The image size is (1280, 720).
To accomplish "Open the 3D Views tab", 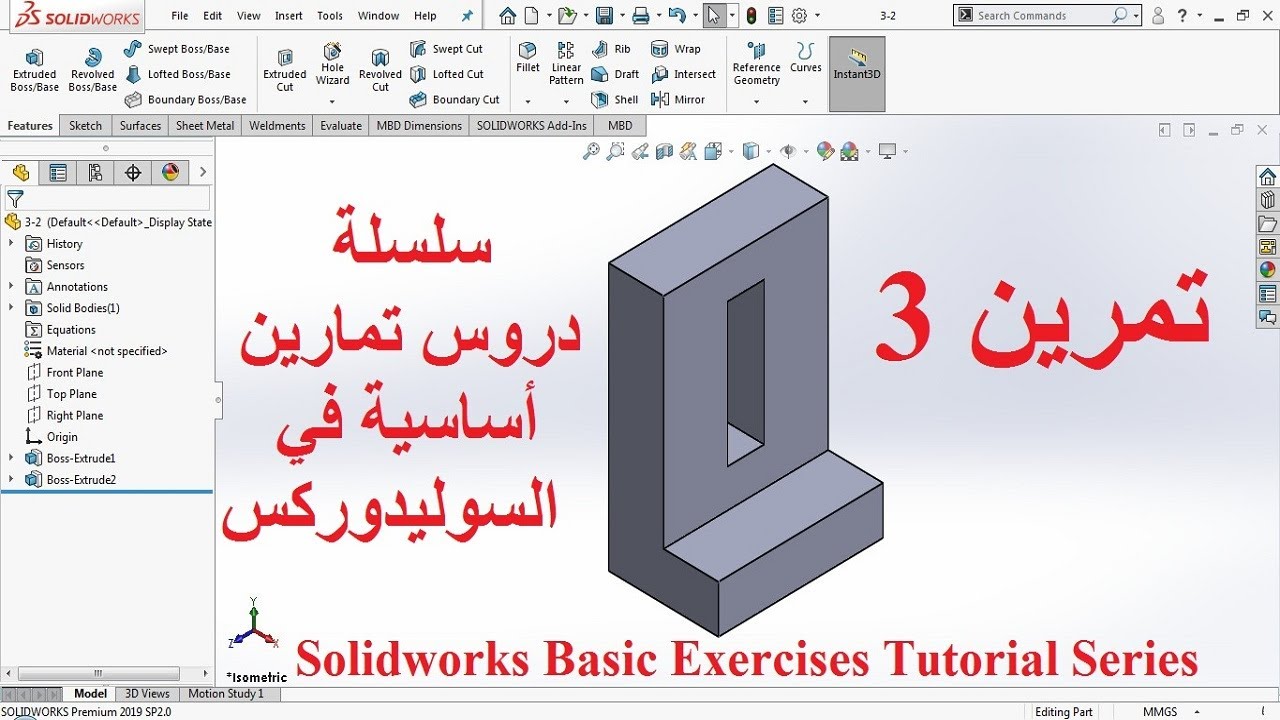I will click(x=147, y=693).
